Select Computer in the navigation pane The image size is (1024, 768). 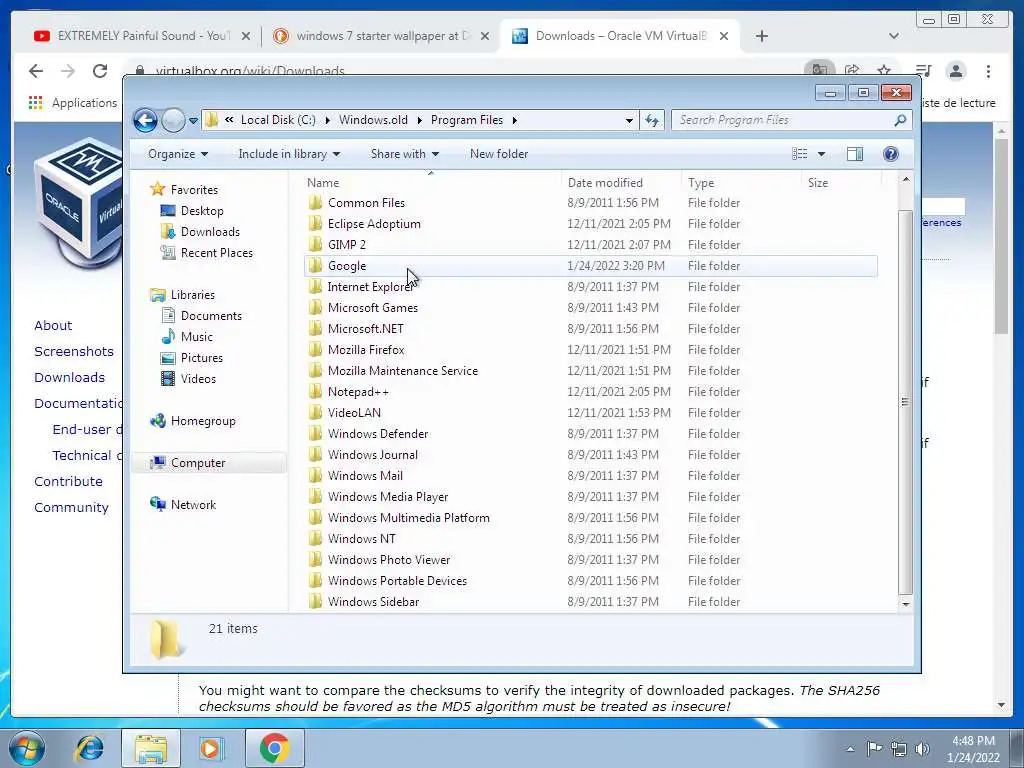(198, 463)
